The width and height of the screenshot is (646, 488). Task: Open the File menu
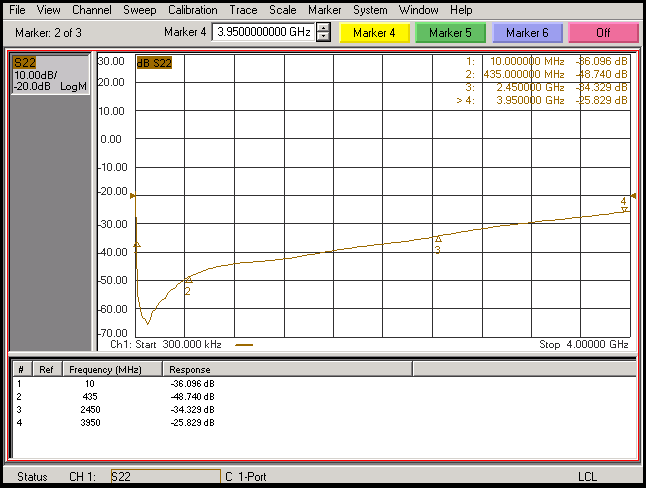point(17,9)
